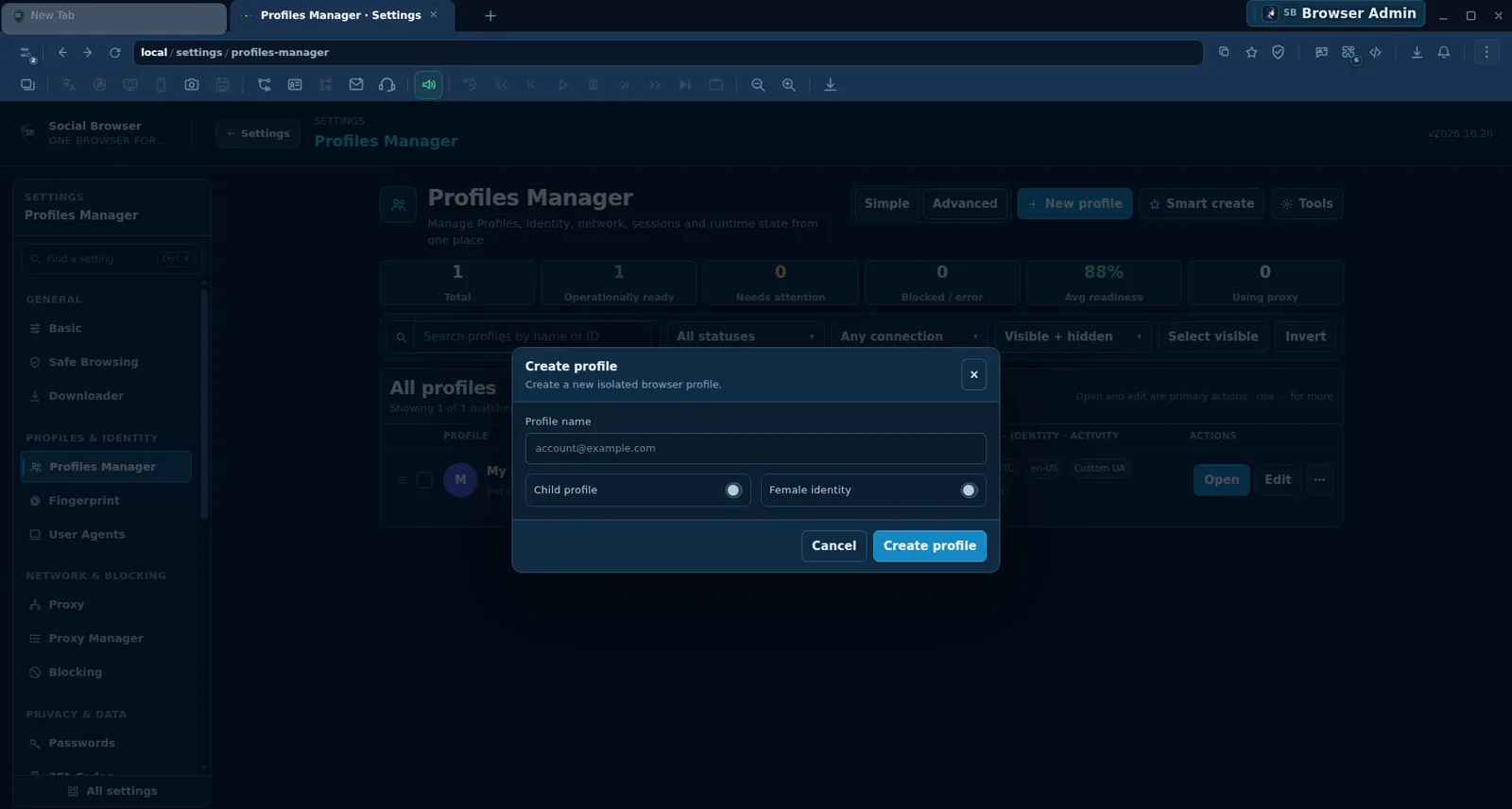
Task: Switch to Simple view mode
Action: tap(886, 204)
